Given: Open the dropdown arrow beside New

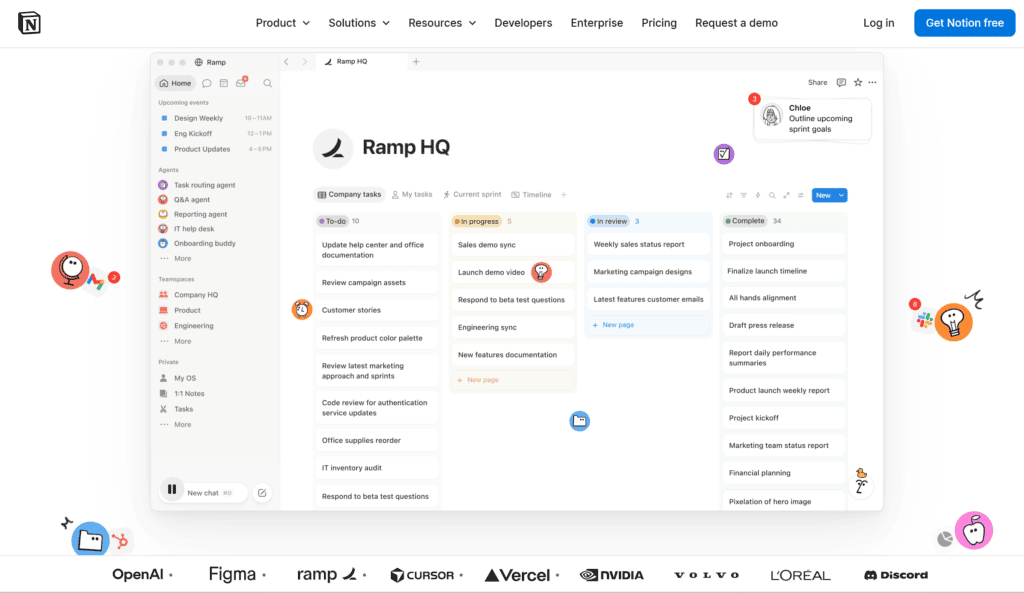Looking at the screenshot, I should [x=841, y=195].
